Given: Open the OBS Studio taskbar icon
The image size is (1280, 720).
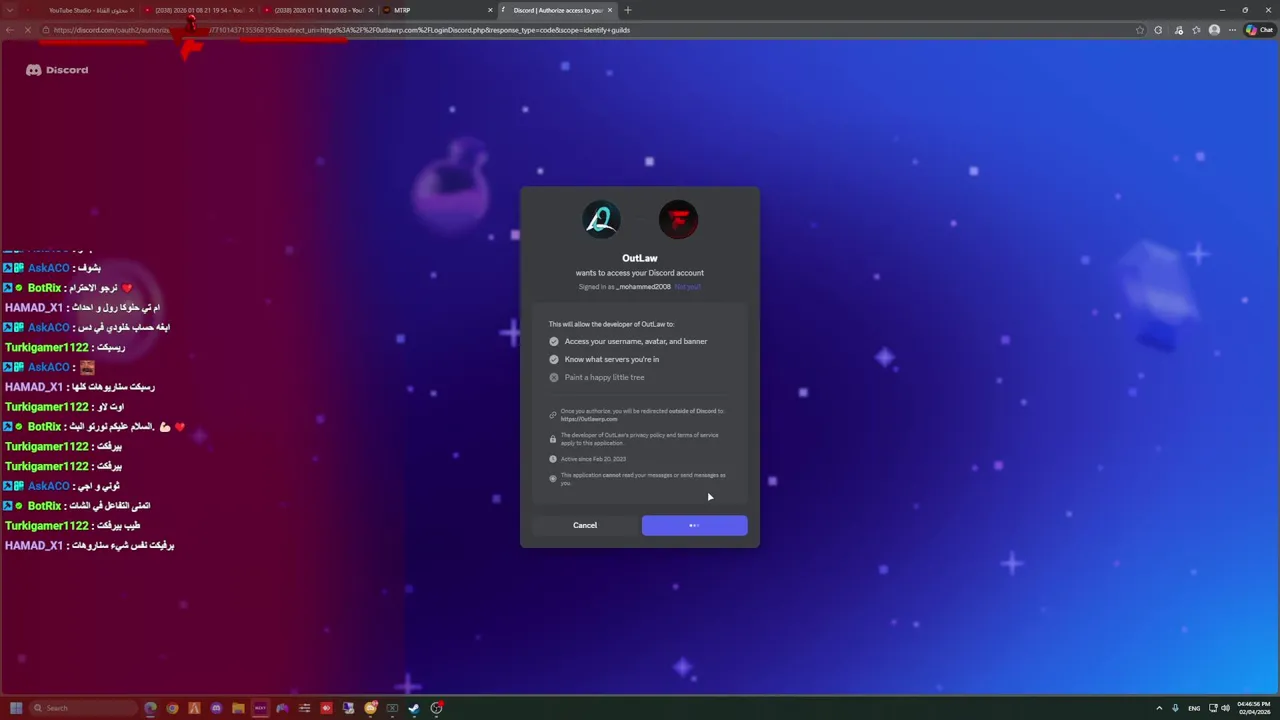Looking at the screenshot, I should (x=436, y=708).
